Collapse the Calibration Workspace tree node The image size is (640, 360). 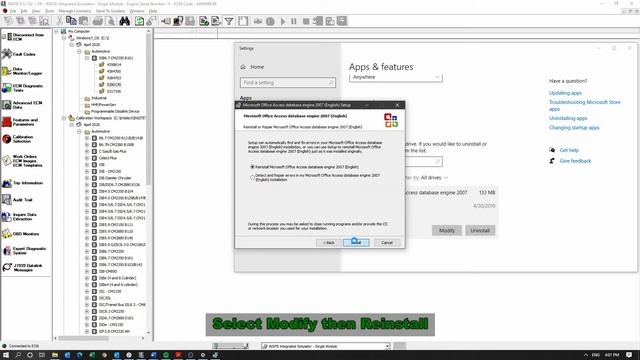point(64,118)
